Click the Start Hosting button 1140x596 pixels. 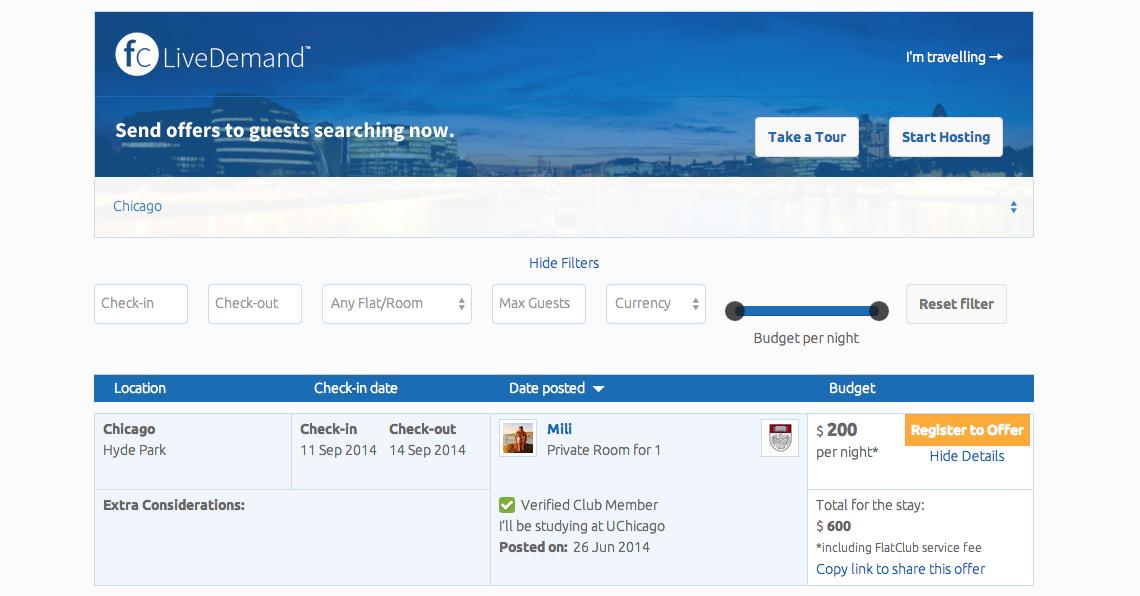[x=946, y=137]
